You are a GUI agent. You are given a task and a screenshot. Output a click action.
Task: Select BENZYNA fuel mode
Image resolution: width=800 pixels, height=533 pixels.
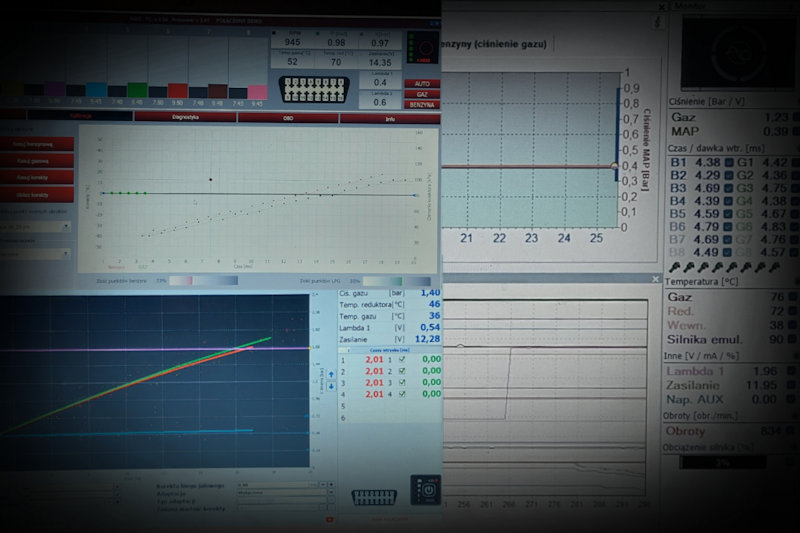tap(422, 105)
